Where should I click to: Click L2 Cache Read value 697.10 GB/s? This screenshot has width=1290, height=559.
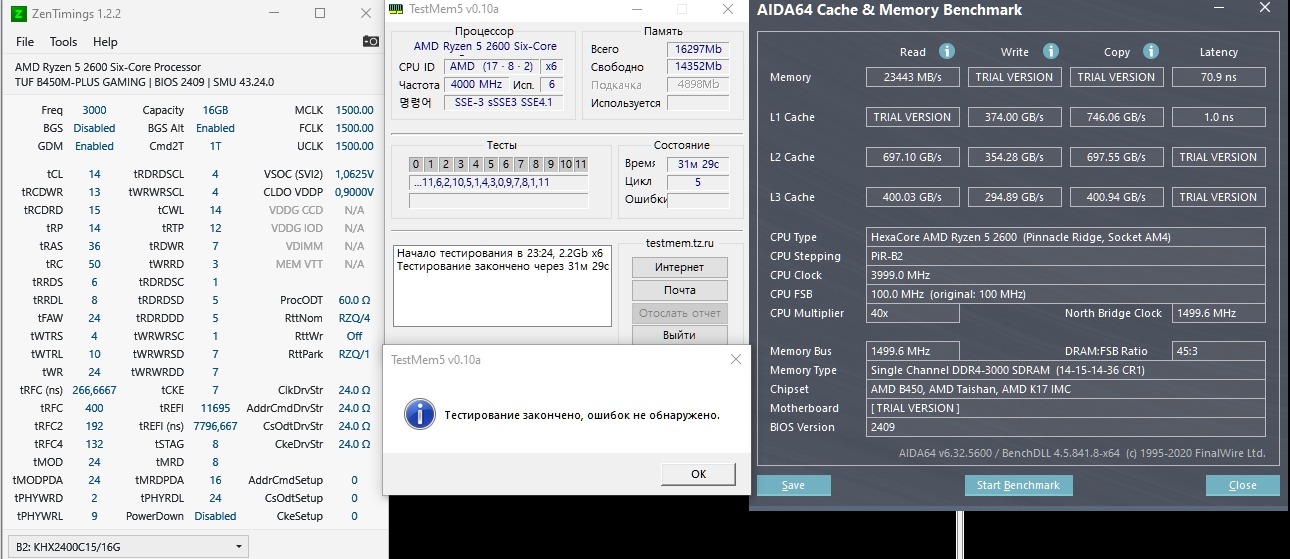click(x=912, y=157)
